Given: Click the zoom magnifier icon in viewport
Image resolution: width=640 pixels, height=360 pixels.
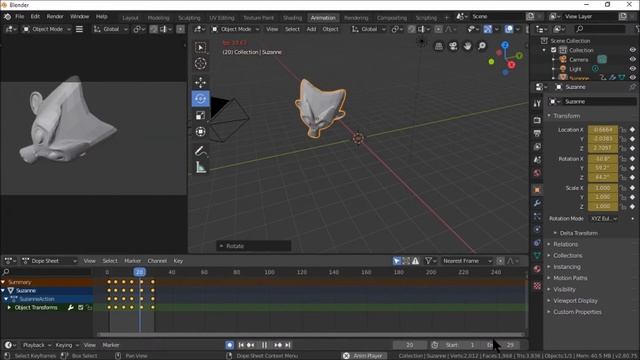Looking at the screenshot, I should (x=482, y=46).
